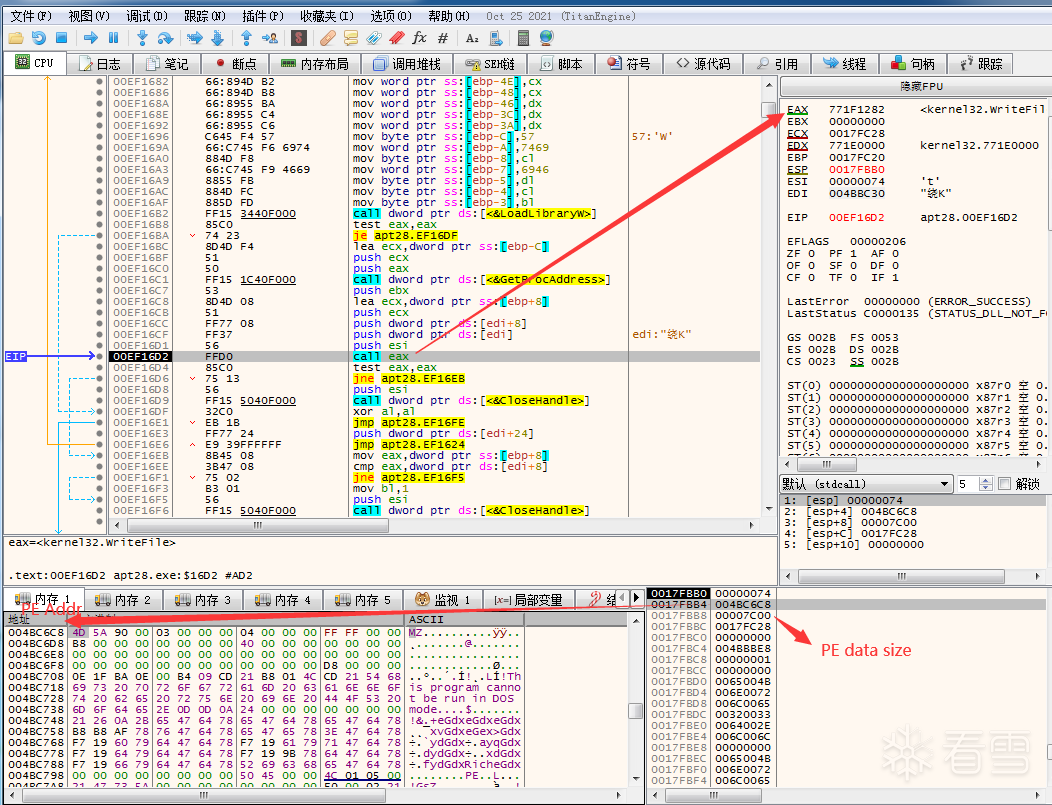The width and height of the screenshot is (1052, 805).
Task: Toggle breakpoint dot at address 00EF16B2
Action: point(99,213)
